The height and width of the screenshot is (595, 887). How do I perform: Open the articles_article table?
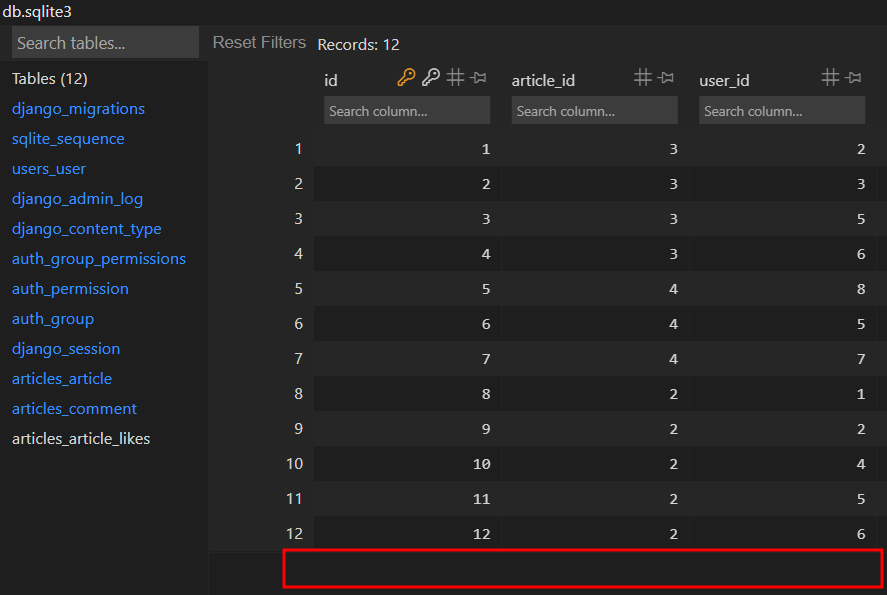(x=62, y=378)
